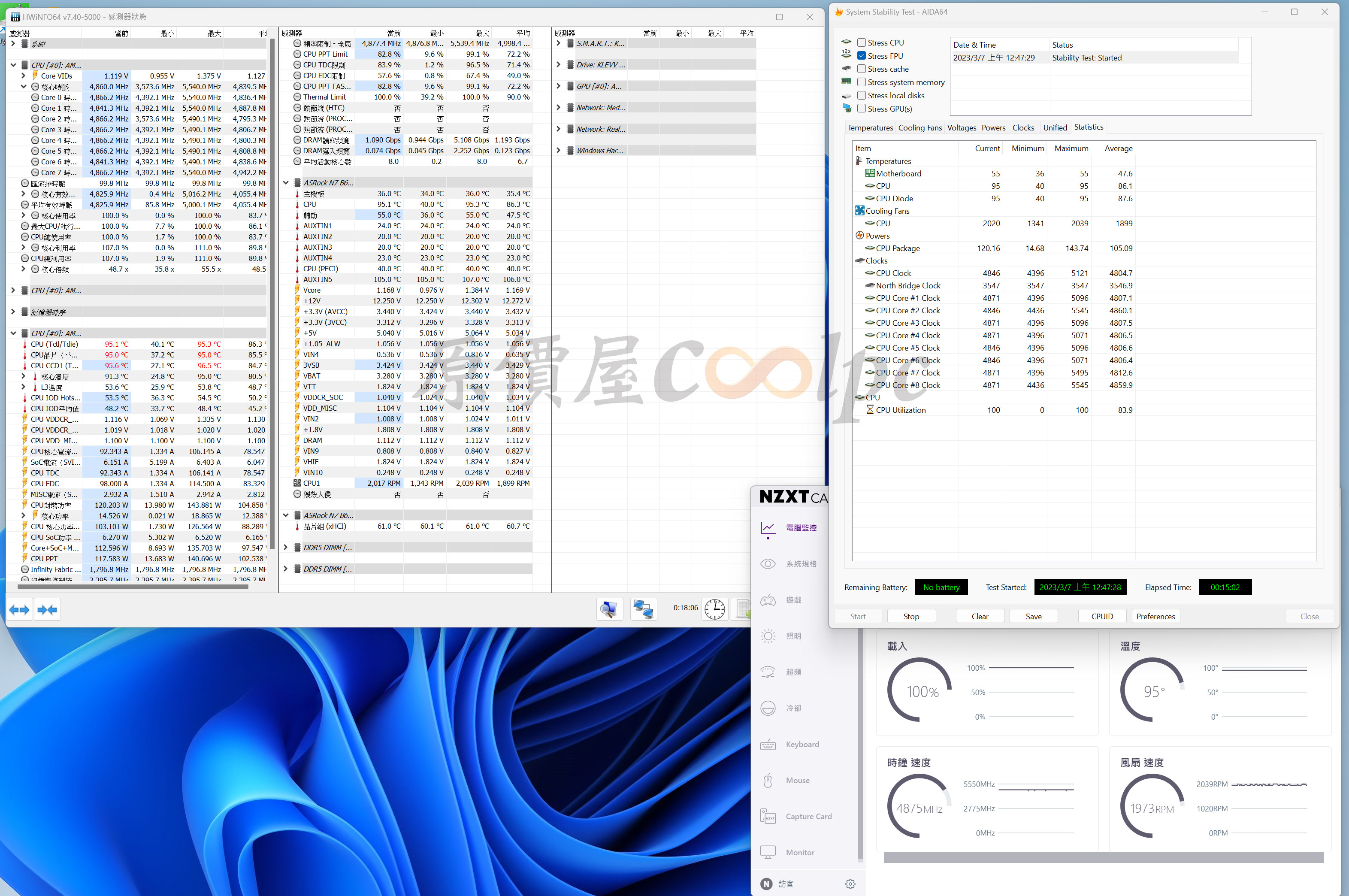Expand S.M.A.R.T. sensor group
Screen dimensions: 1349x896
pos(558,43)
